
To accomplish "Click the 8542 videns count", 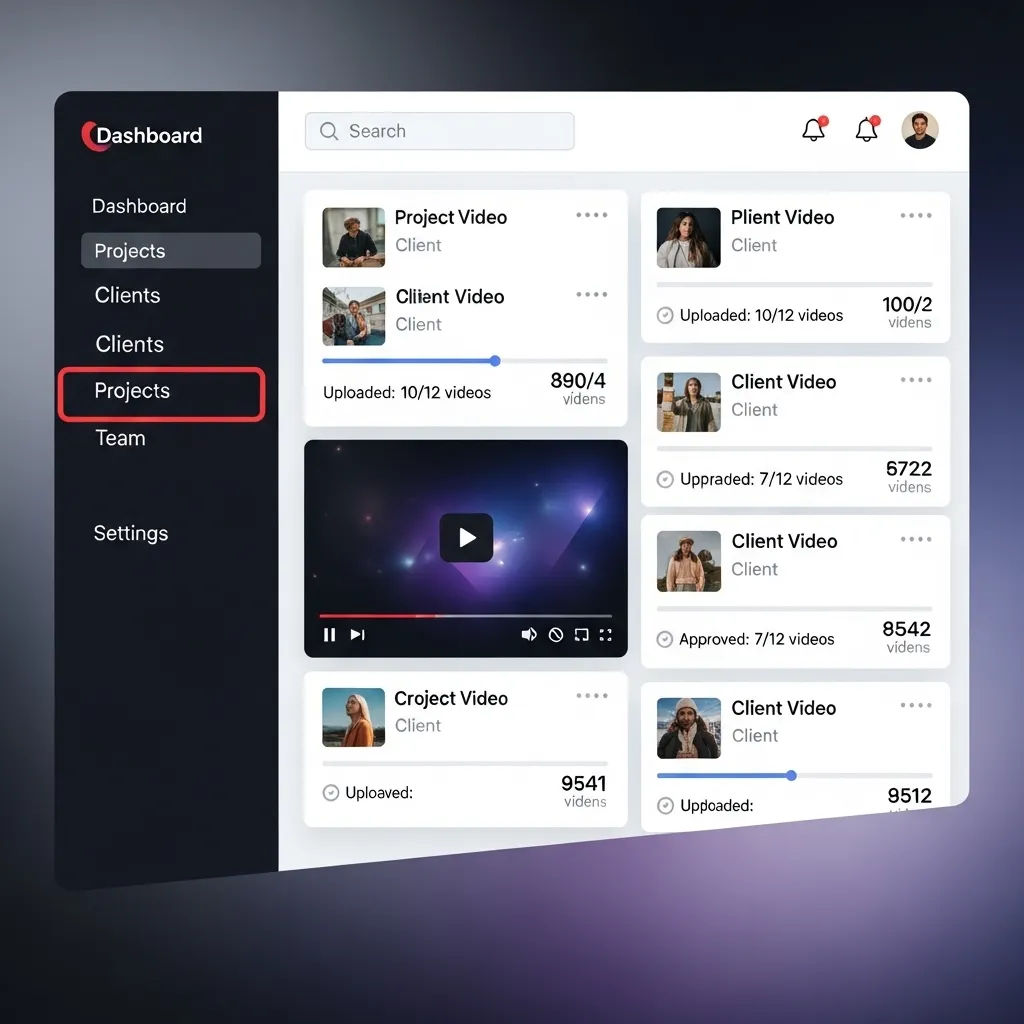I will (906, 637).
